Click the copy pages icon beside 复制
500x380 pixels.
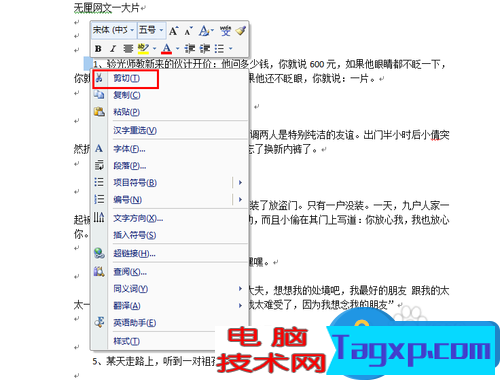pos(99,95)
